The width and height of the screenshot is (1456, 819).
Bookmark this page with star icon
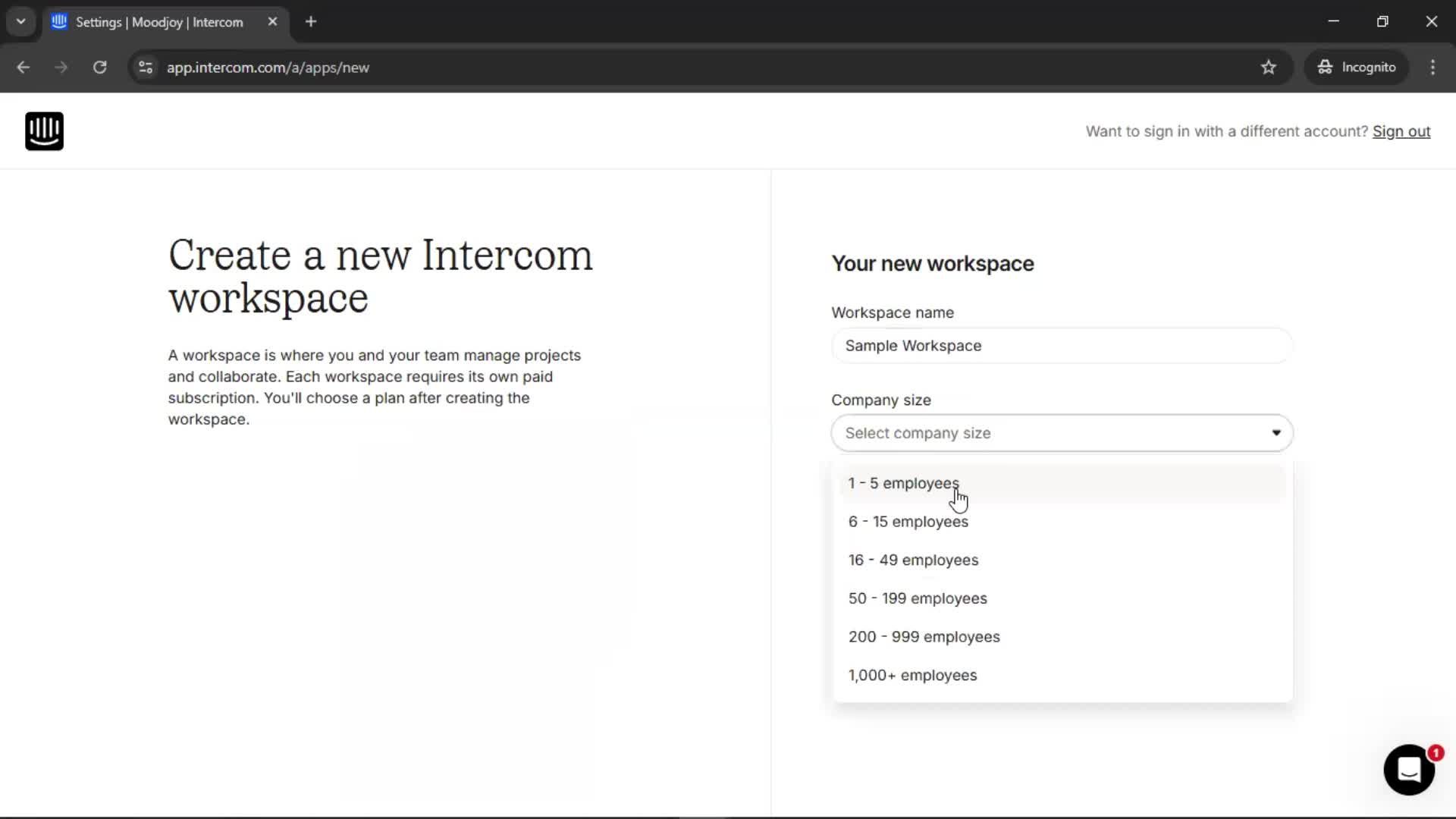click(x=1269, y=67)
